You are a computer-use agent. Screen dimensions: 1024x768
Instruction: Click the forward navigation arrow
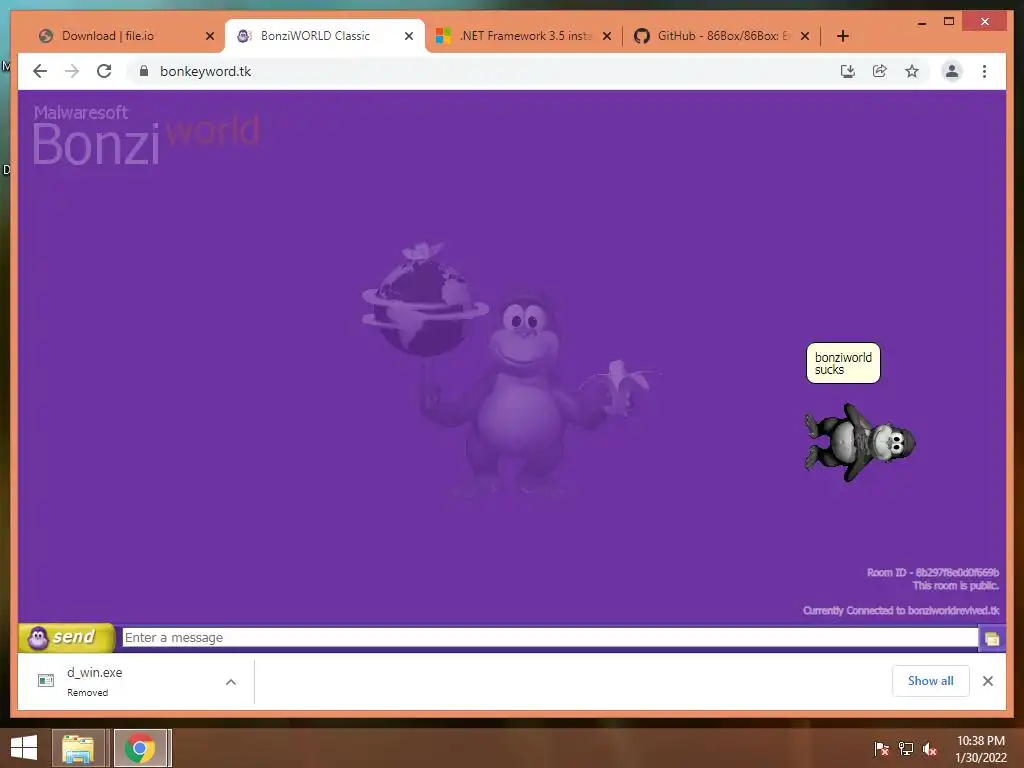point(72,71)
